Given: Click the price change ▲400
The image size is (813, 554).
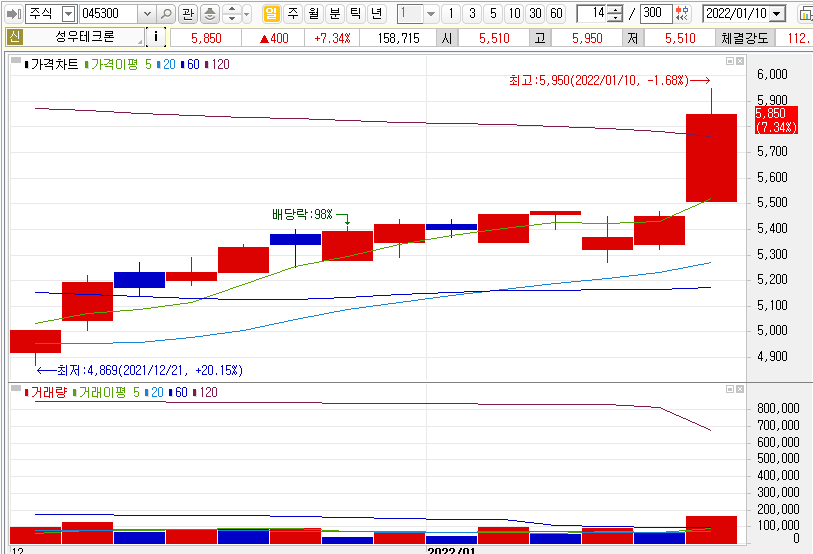Looking at the screenshot, I should [x=274, y=38].
